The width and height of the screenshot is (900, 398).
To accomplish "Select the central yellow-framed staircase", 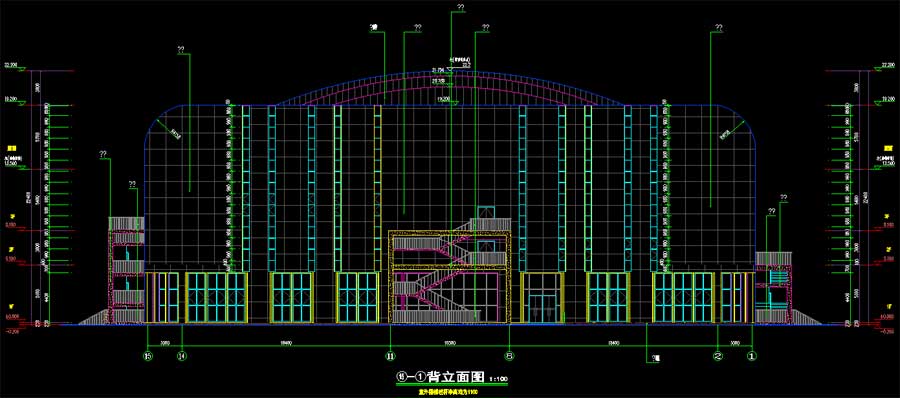I will pyautogui.click(x=449, y=277).
